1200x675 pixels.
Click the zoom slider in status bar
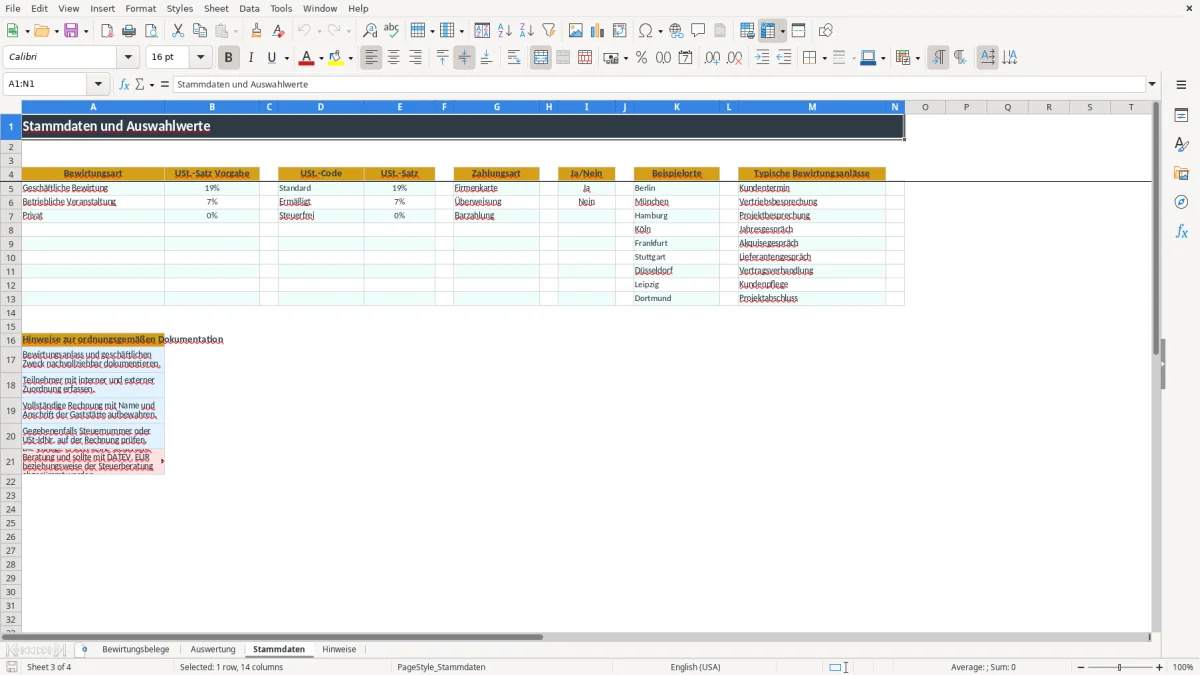[x=1119, y=667]
